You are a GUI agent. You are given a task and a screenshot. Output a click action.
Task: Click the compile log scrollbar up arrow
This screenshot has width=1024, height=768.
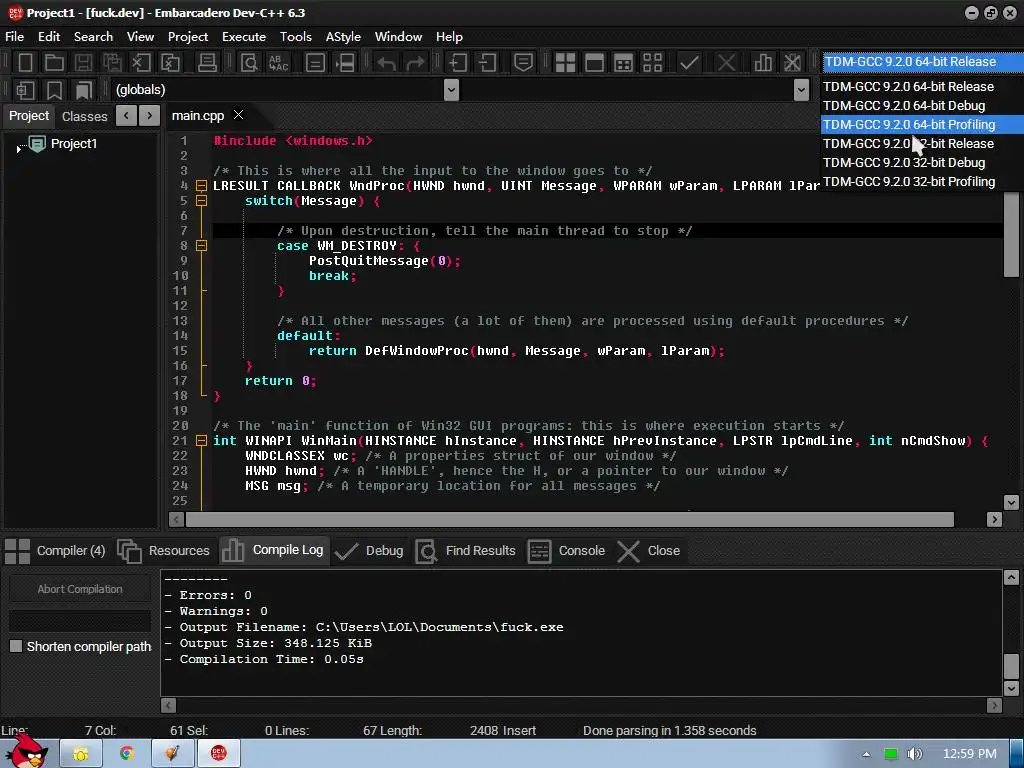pos(1011,577)
